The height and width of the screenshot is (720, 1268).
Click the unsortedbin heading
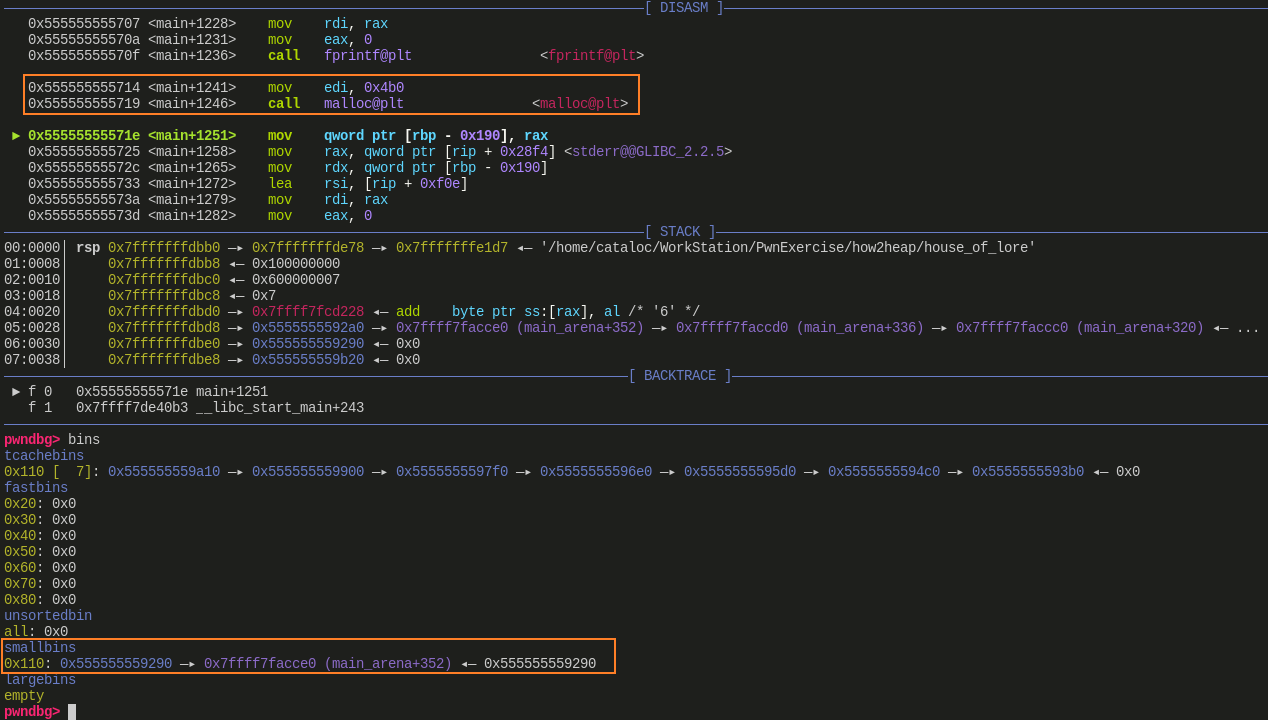point(48,616)
